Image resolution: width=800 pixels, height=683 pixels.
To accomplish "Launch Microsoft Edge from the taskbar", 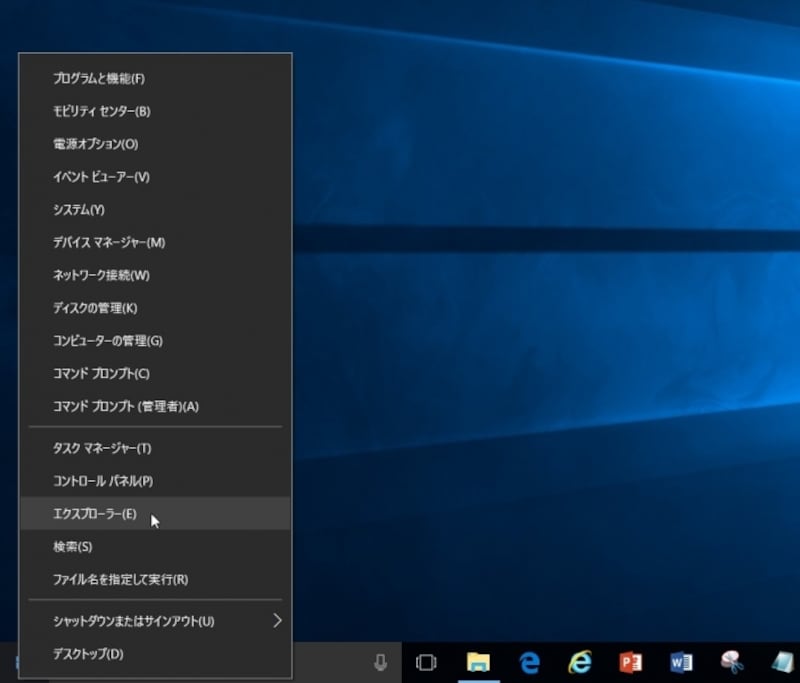I will click(529, 662).
